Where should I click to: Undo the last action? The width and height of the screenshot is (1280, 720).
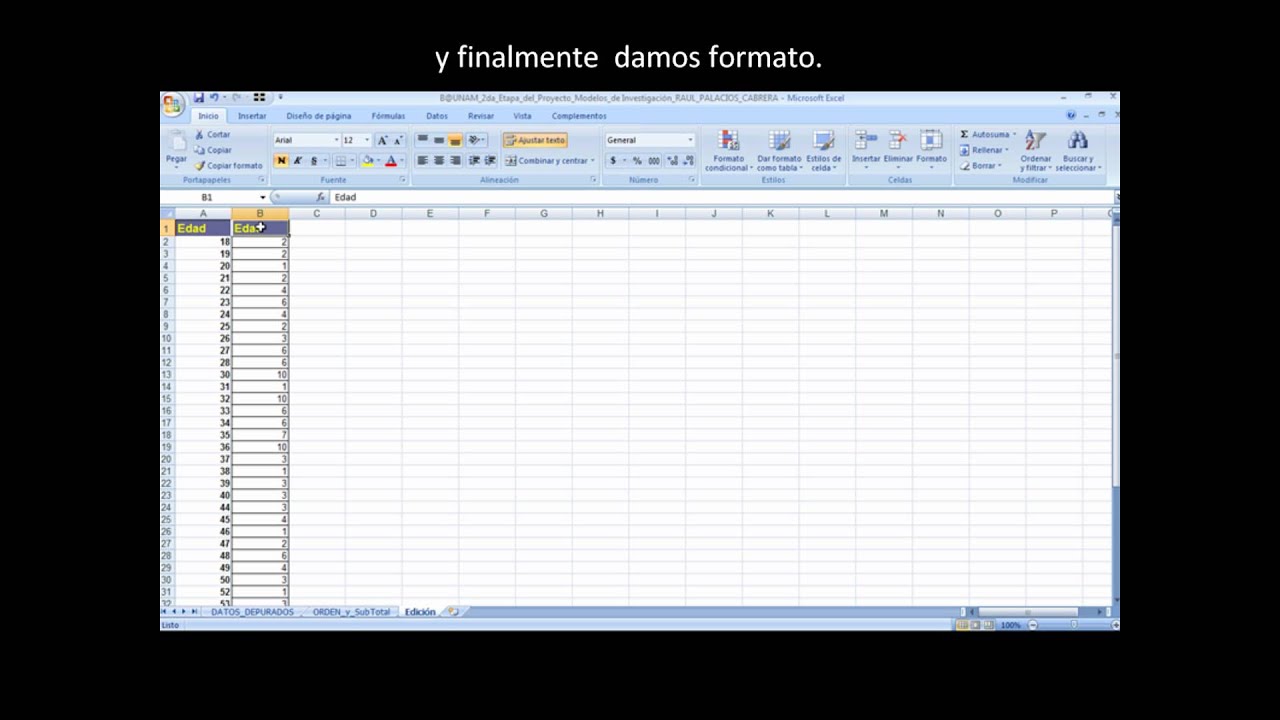(215, 98)
